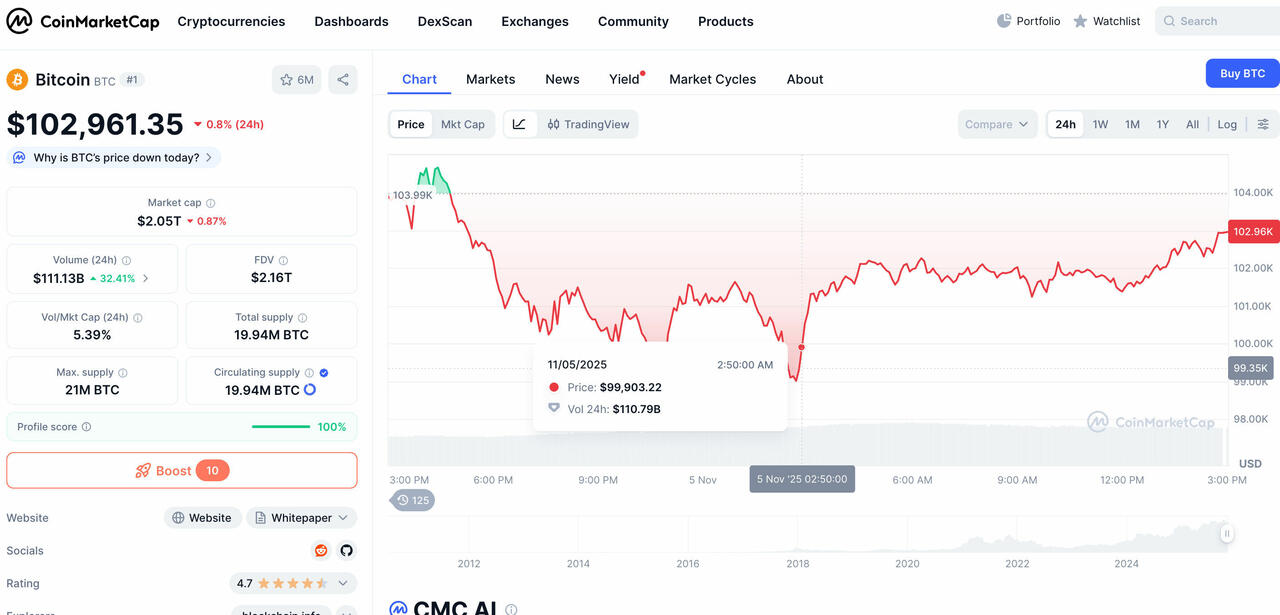This screenshot has width=1280, height=615.
Task: Click the CoinMarketCap logo
Action: point(82,20)
